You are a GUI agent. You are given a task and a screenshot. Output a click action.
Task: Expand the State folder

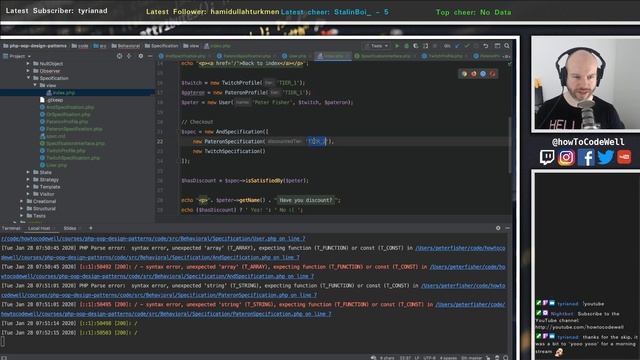click(x=28, y=172)
